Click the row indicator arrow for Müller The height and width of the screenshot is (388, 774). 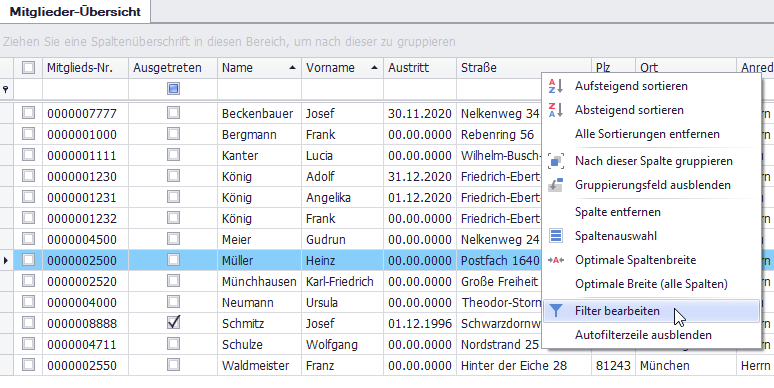pos(5,260)
